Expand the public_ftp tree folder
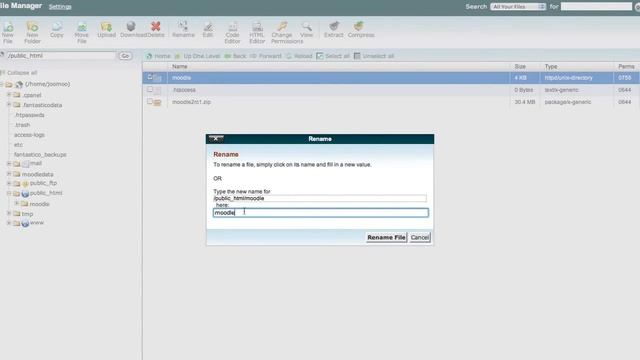 9,183
